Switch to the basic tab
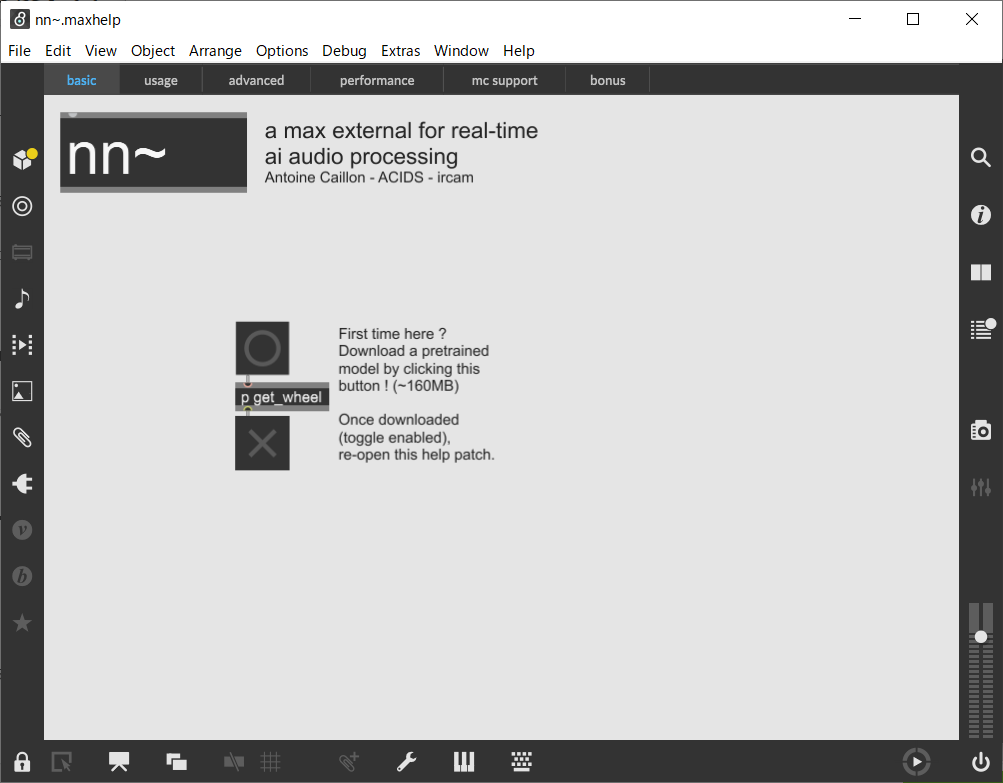The height and width of the screenshot is (783, 1003). coord(81,80)
